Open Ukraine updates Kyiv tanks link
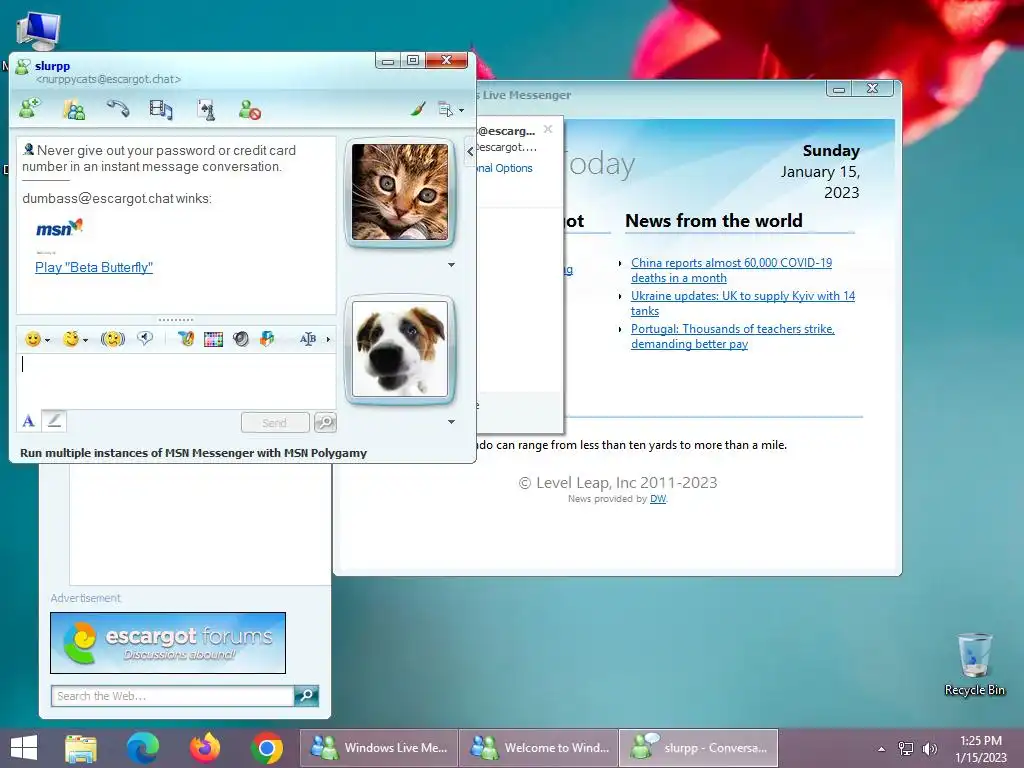 [743, 303]
